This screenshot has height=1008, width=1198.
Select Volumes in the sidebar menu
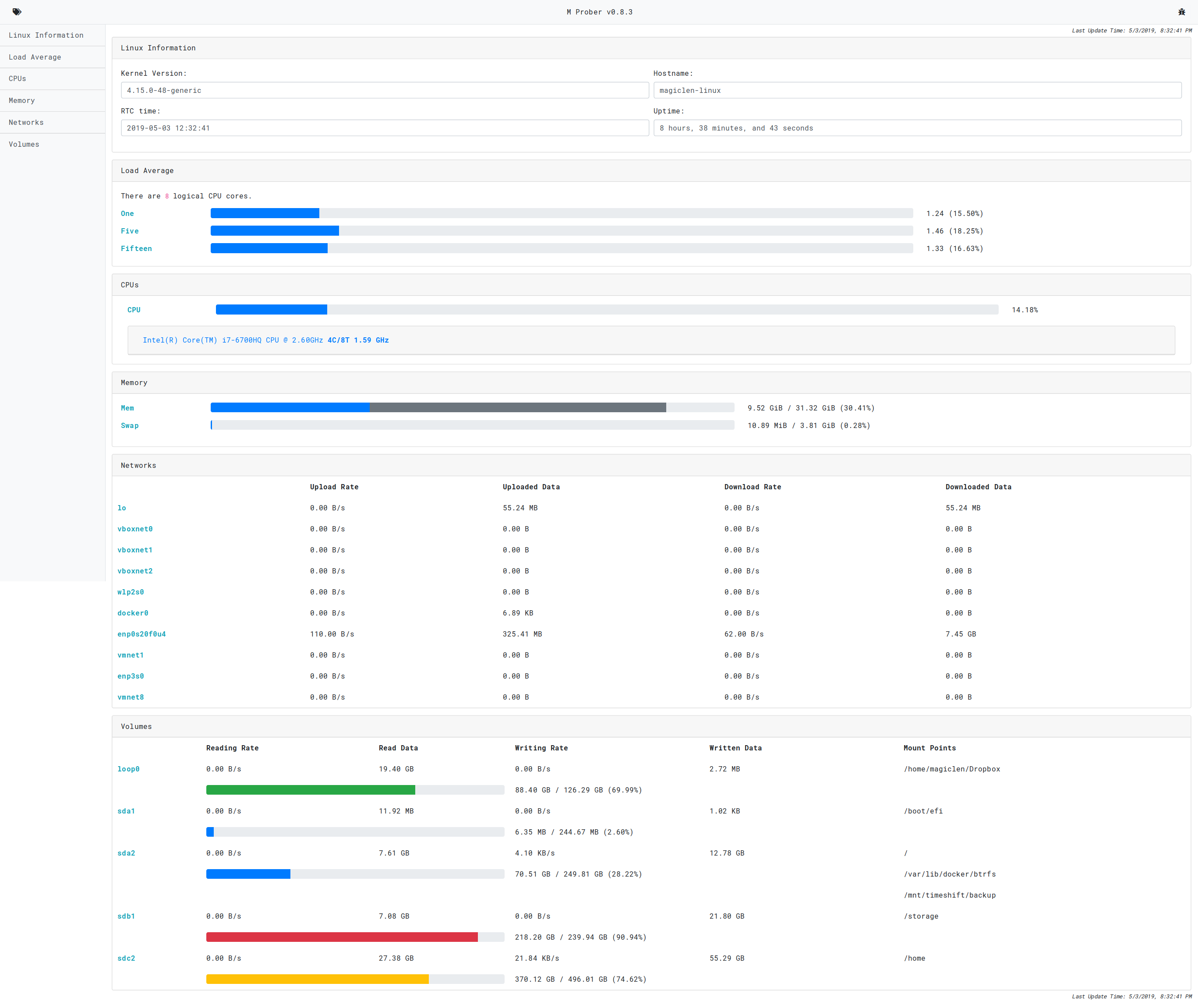coord(53,145)
